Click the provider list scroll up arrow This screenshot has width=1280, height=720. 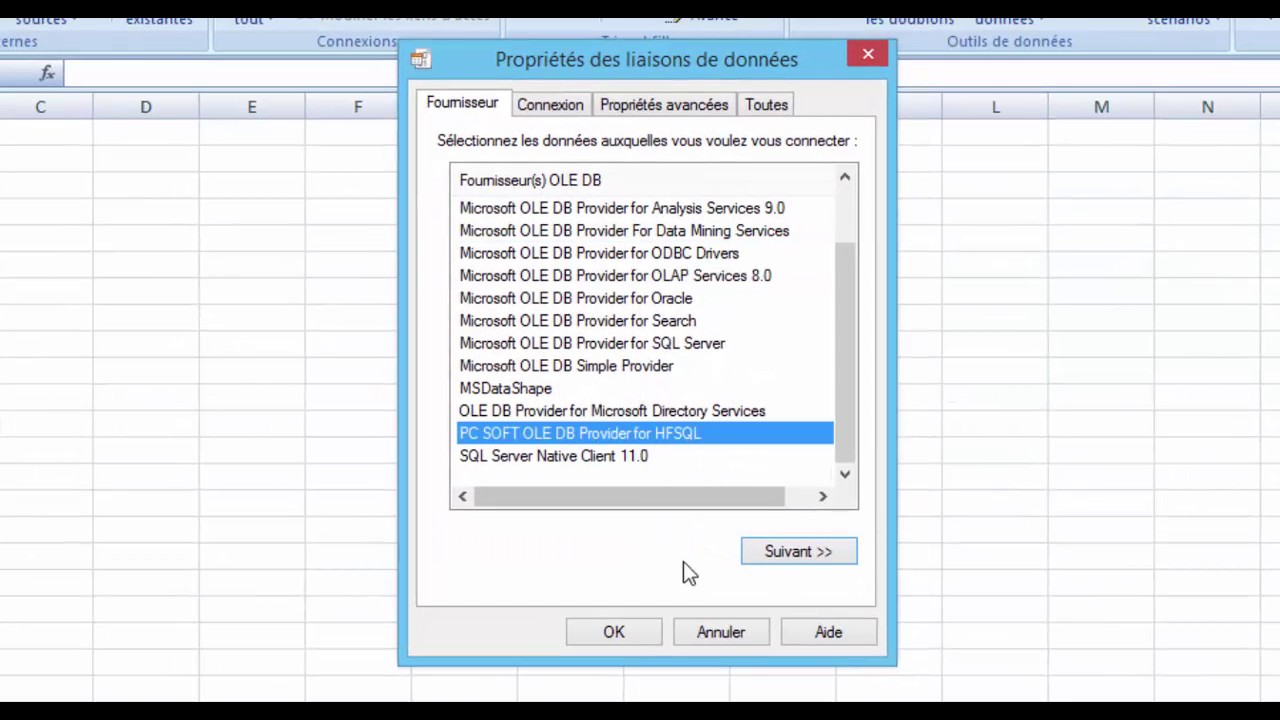pos(845,177)
